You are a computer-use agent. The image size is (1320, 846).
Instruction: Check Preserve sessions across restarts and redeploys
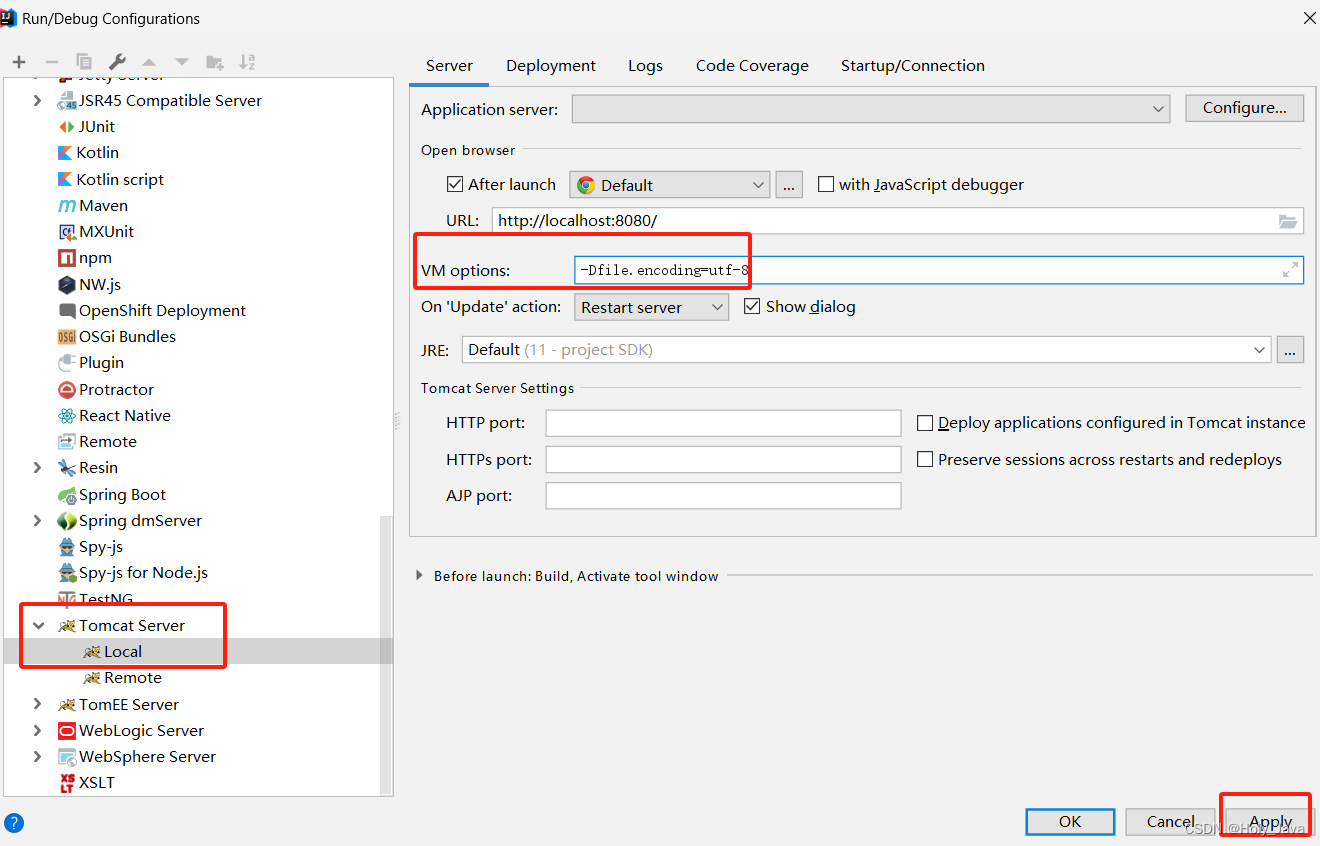click(925, 460)
